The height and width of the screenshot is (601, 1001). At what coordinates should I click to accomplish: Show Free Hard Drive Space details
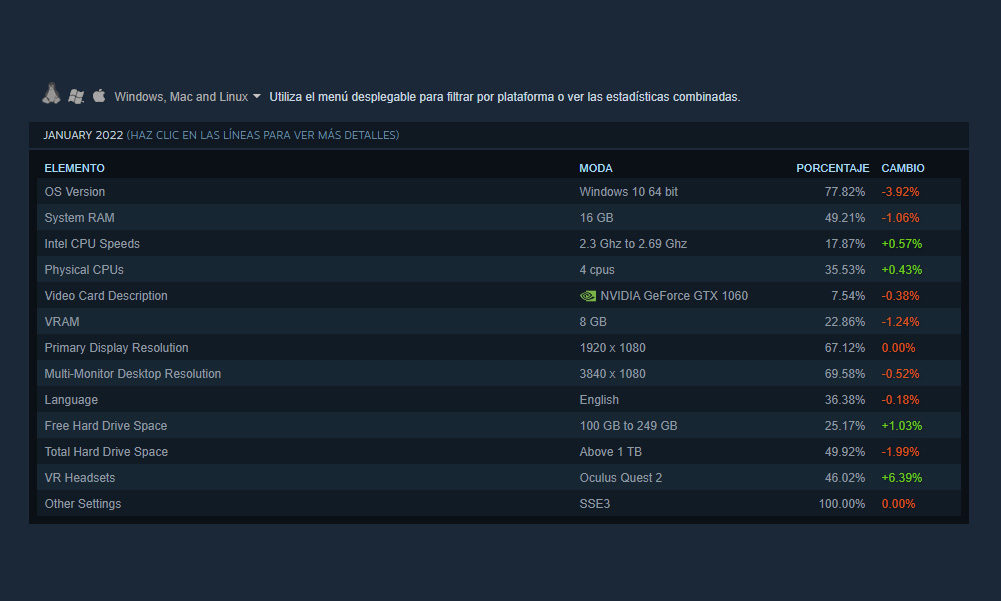pos(106,426)
